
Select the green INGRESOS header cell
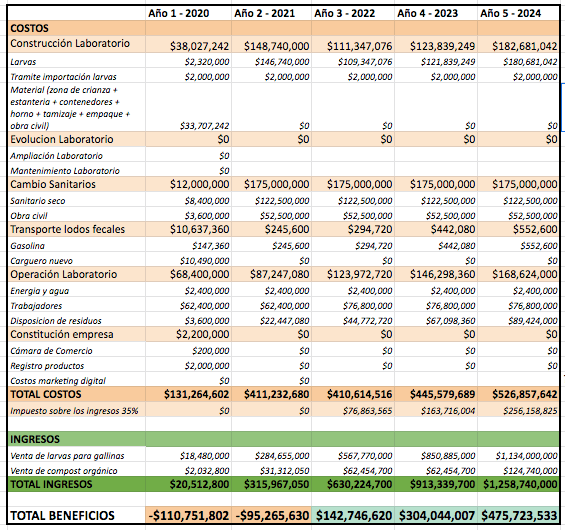point(76,439)
